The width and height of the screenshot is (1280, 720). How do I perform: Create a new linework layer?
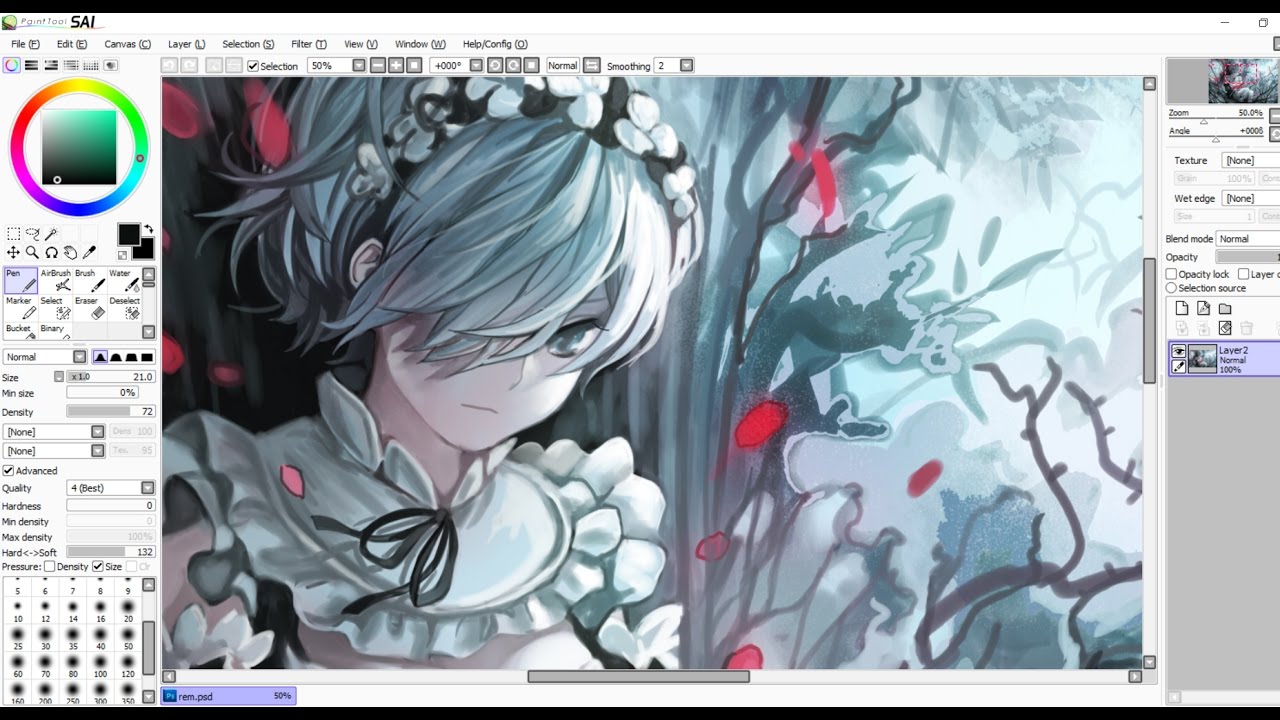point(1204,309)
